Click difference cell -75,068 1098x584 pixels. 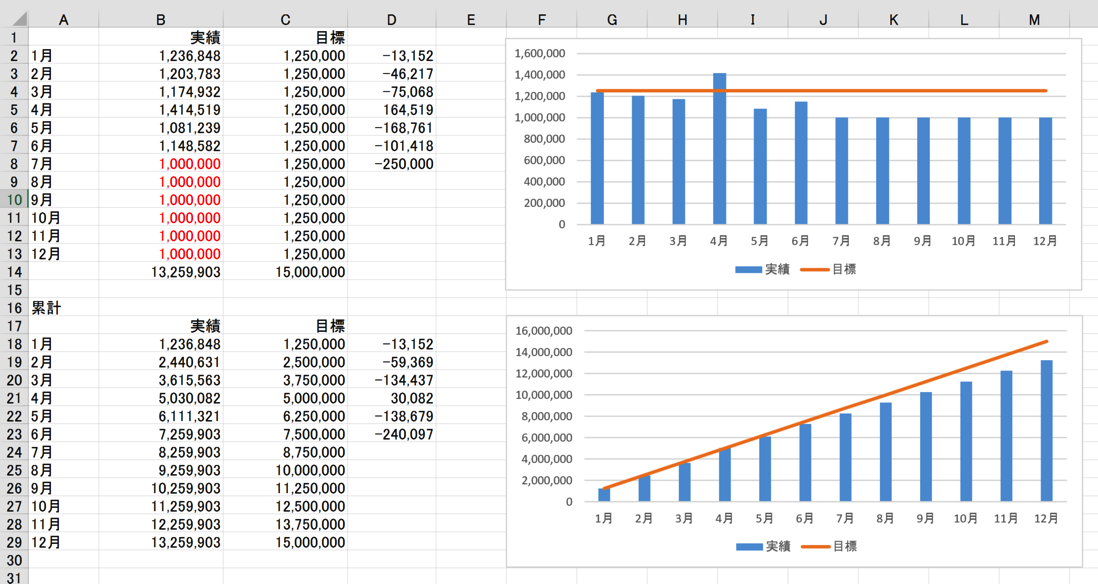click(x=391, y=92)
